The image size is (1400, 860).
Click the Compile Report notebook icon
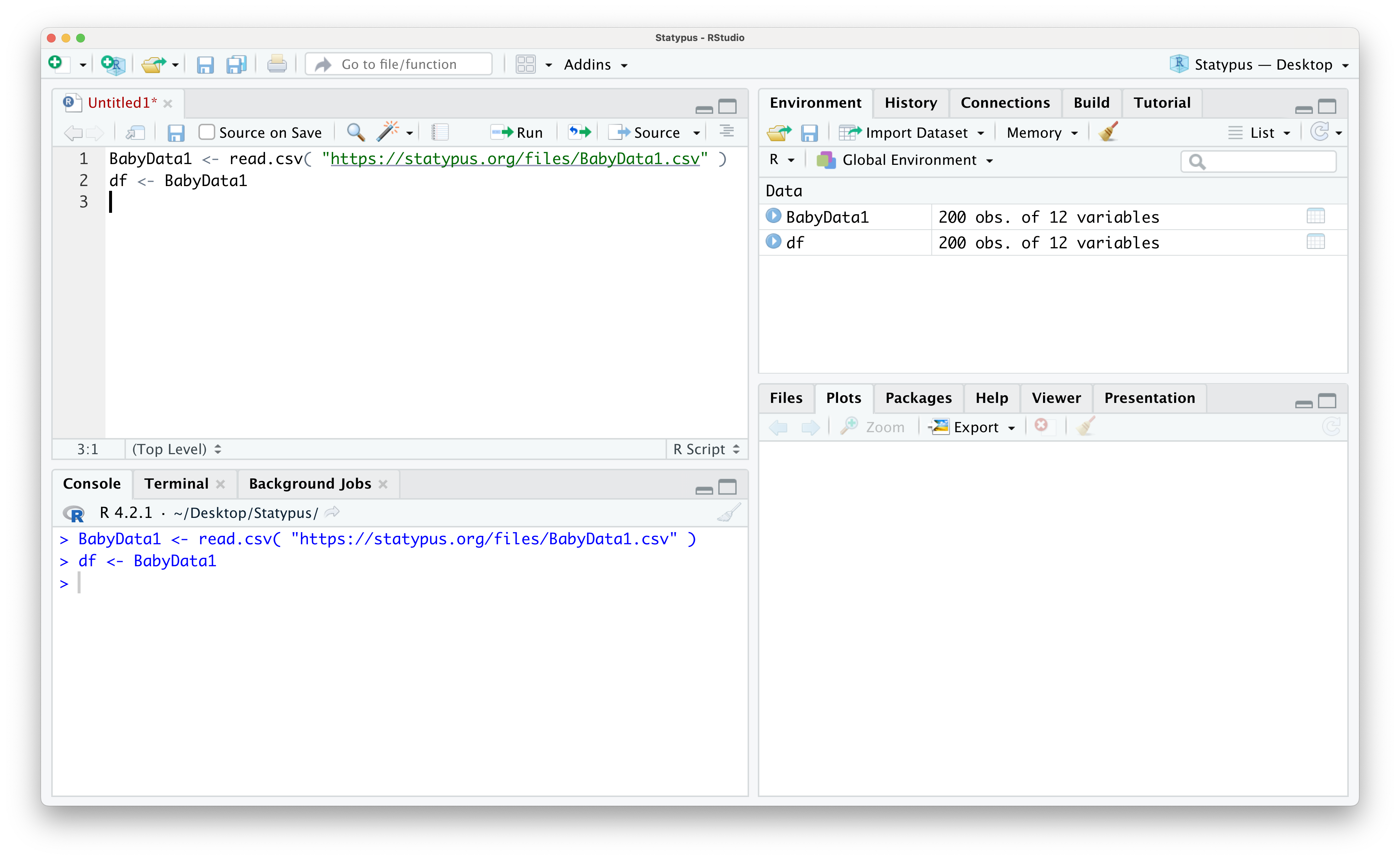(439, 132)
